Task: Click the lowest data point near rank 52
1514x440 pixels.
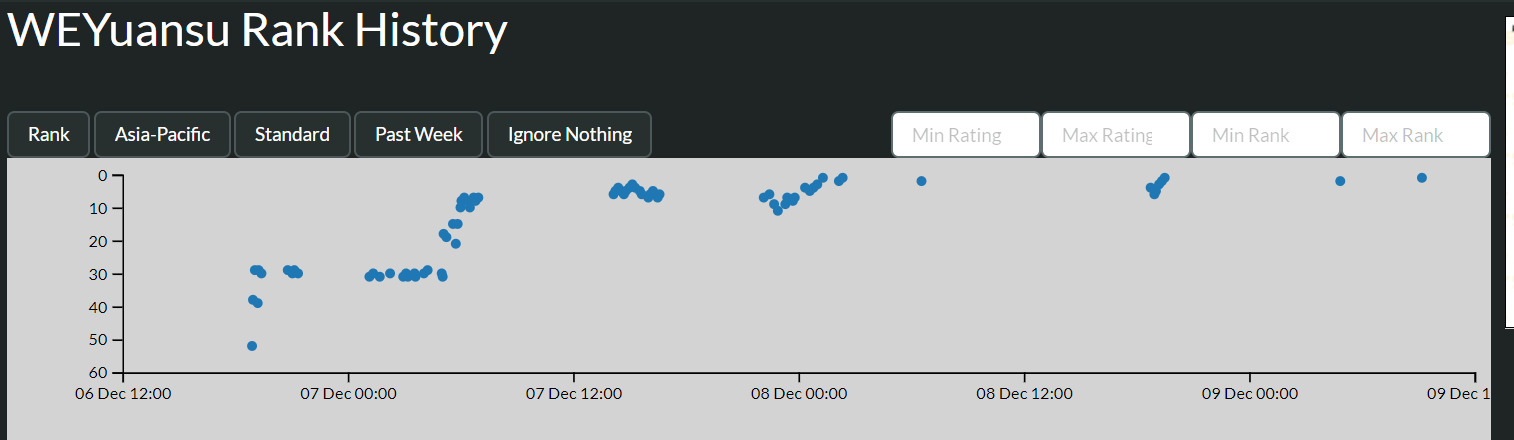Action: click(x=252, y=346)
